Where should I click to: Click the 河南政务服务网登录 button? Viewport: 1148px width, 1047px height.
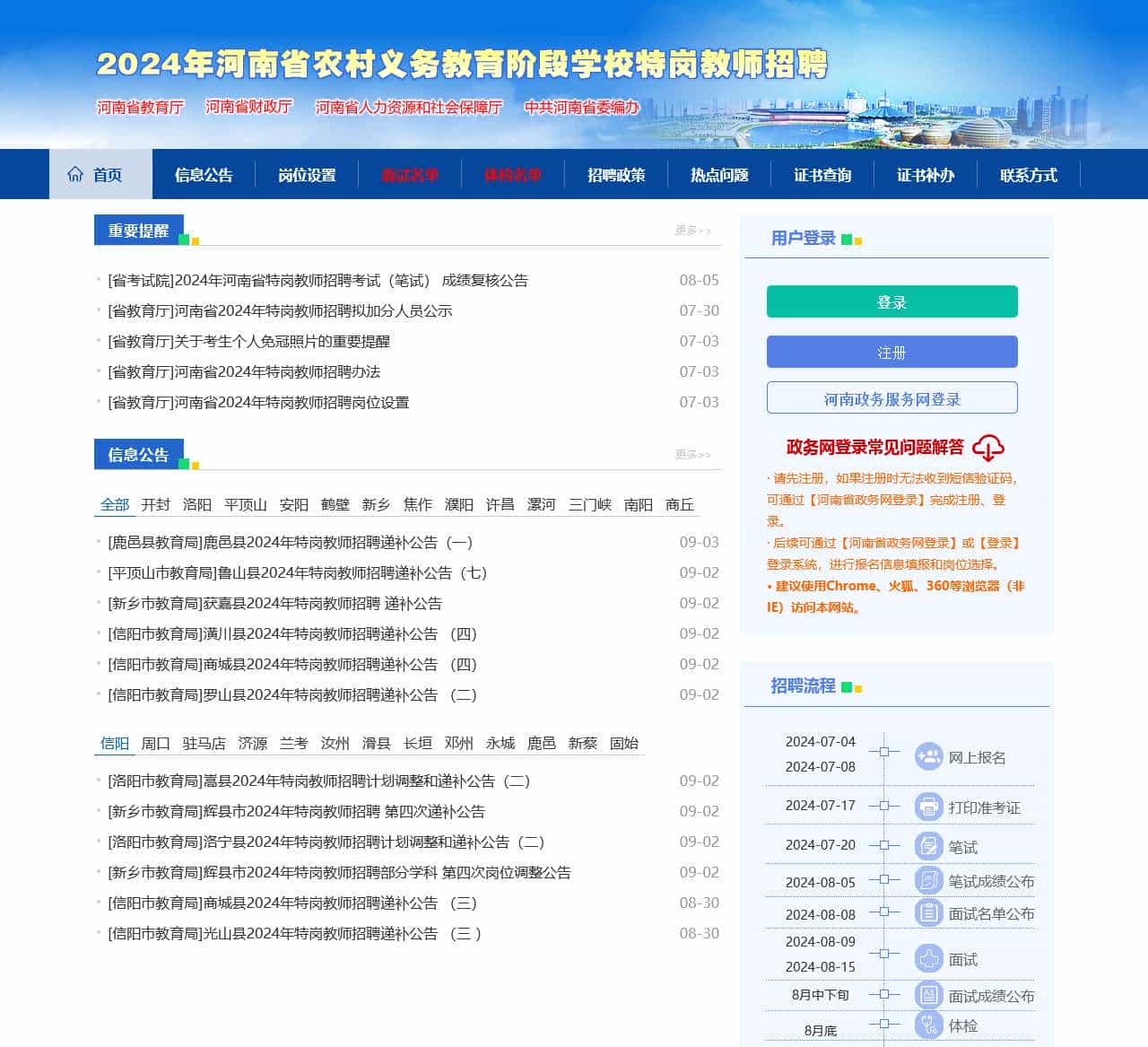coord(891,398)
